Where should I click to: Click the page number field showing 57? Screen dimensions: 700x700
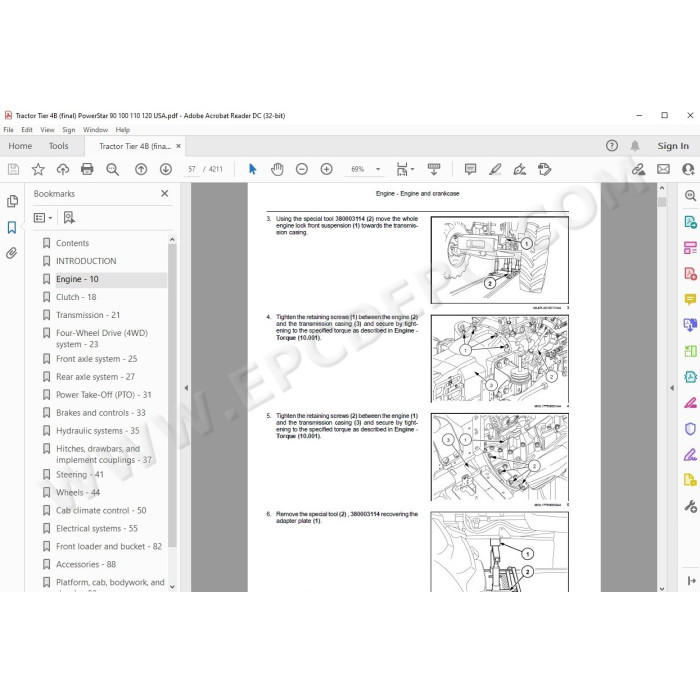pos(192,169)
